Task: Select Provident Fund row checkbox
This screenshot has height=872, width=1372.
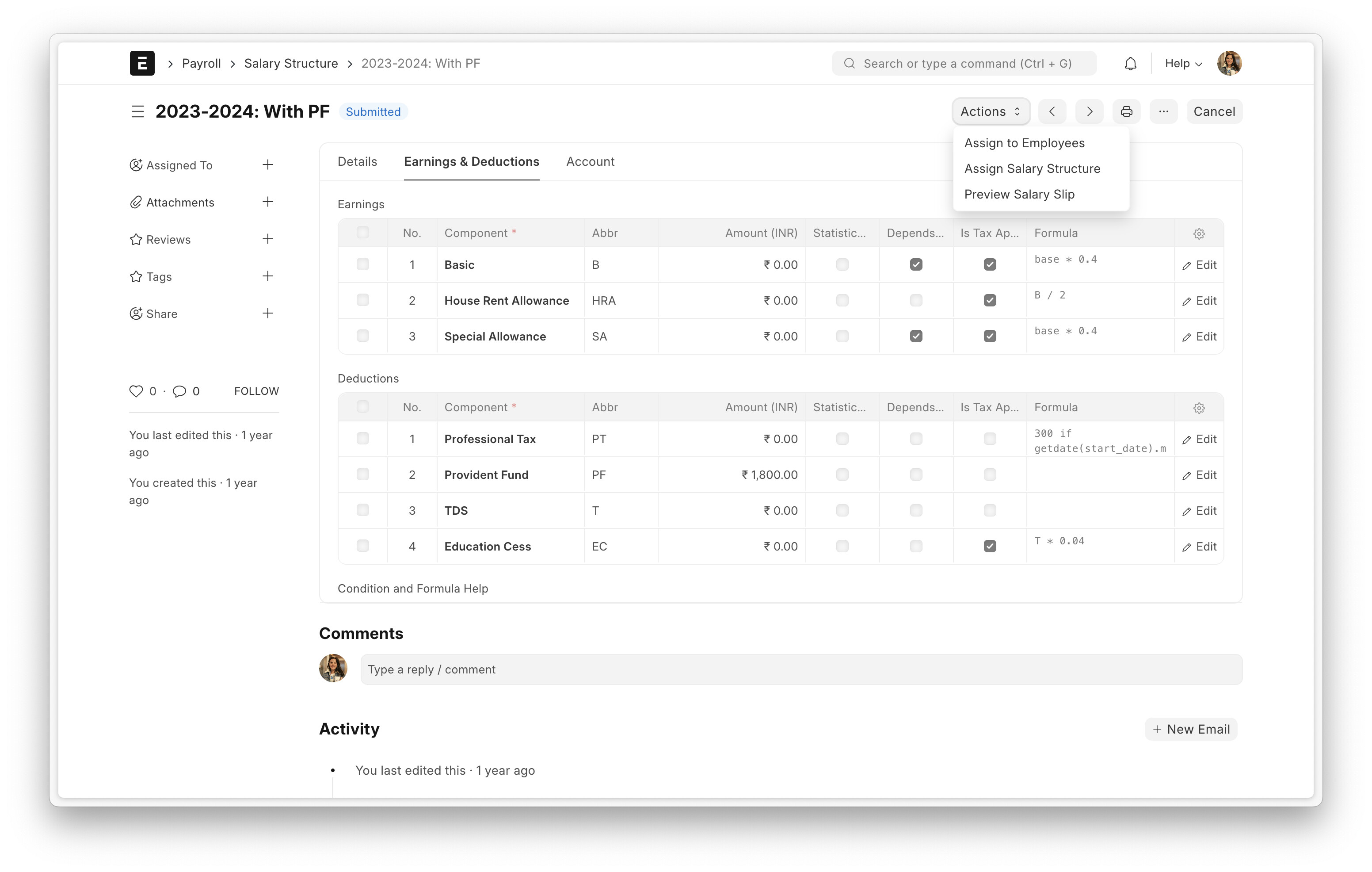Action: pos(363,475)
